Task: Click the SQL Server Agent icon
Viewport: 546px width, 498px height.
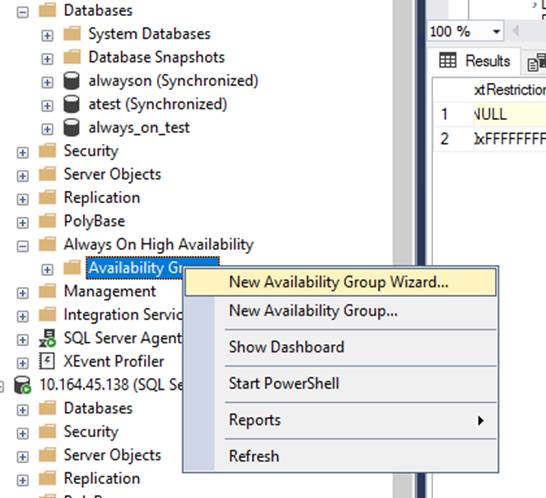Action: [47, 338]
